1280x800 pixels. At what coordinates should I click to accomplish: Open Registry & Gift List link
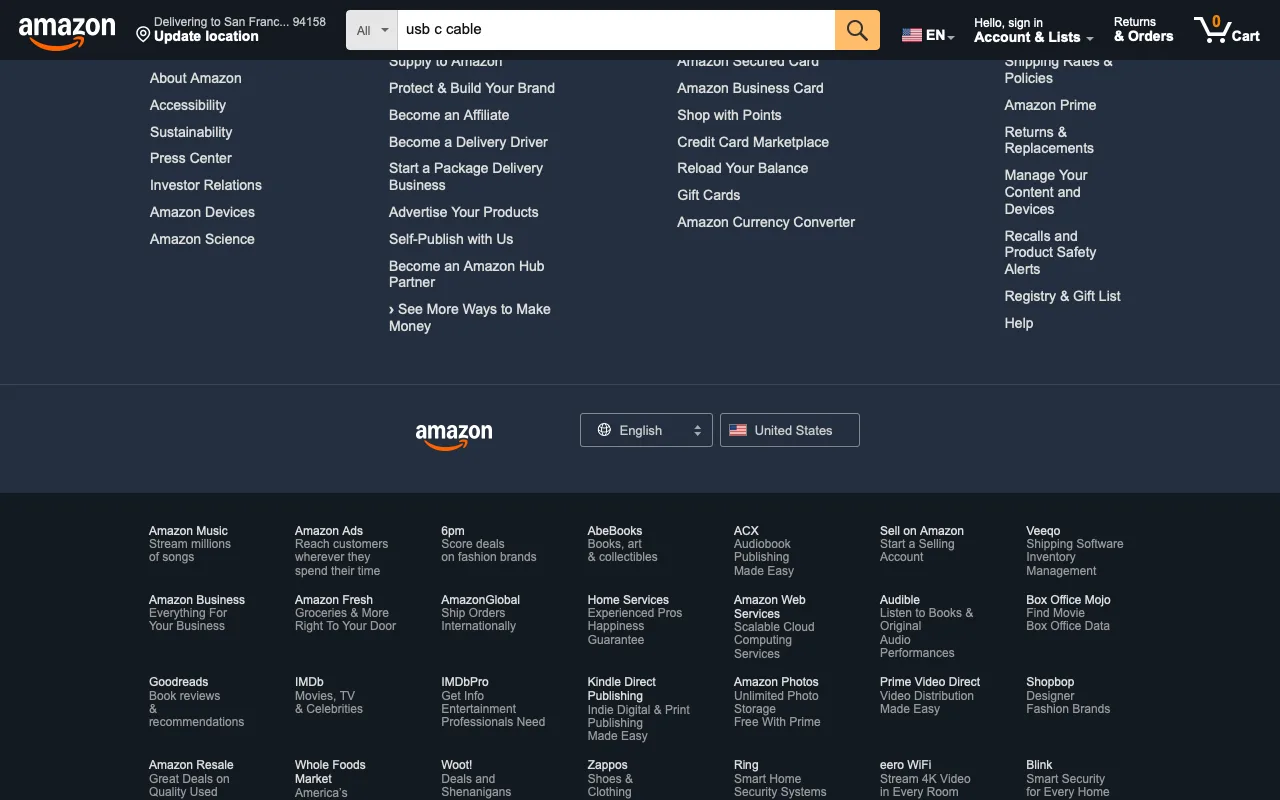pos(1063,296)
